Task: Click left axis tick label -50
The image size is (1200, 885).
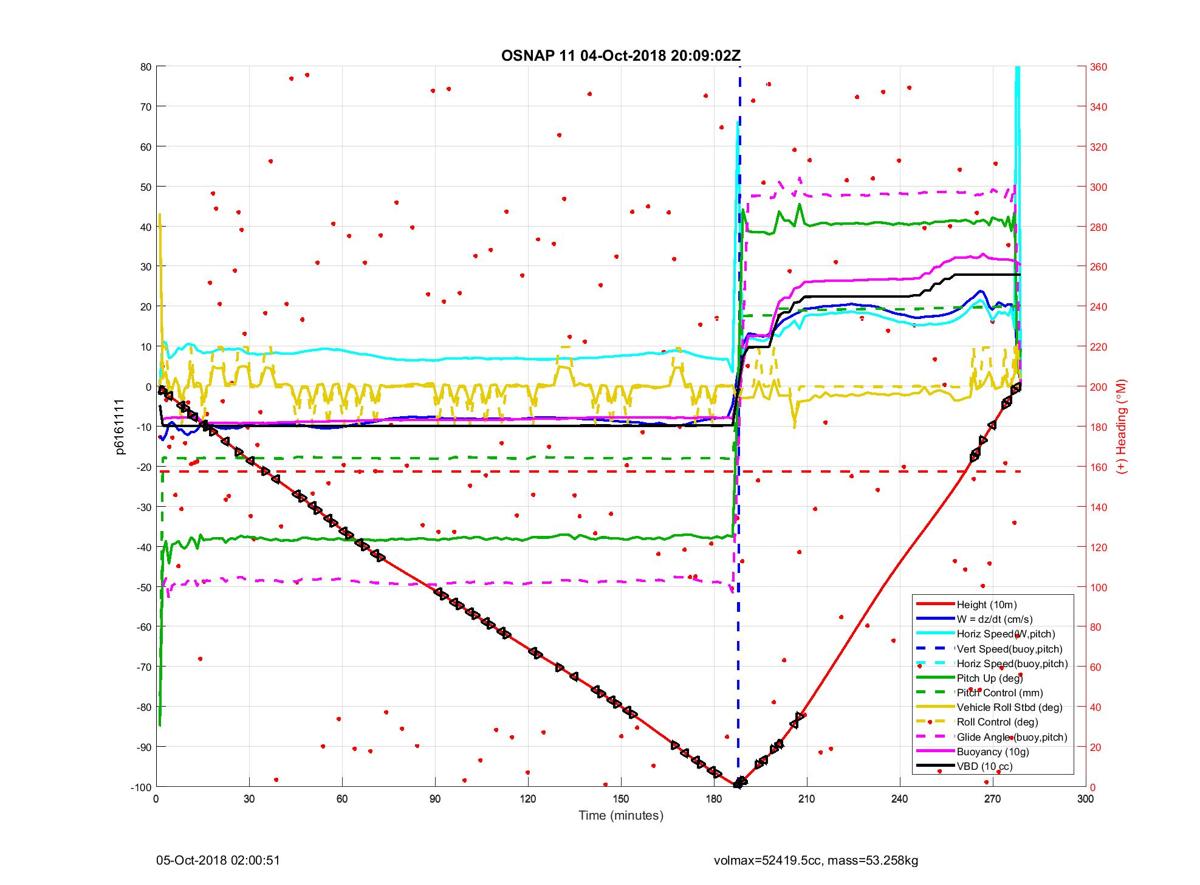Action: coord(142,587)
